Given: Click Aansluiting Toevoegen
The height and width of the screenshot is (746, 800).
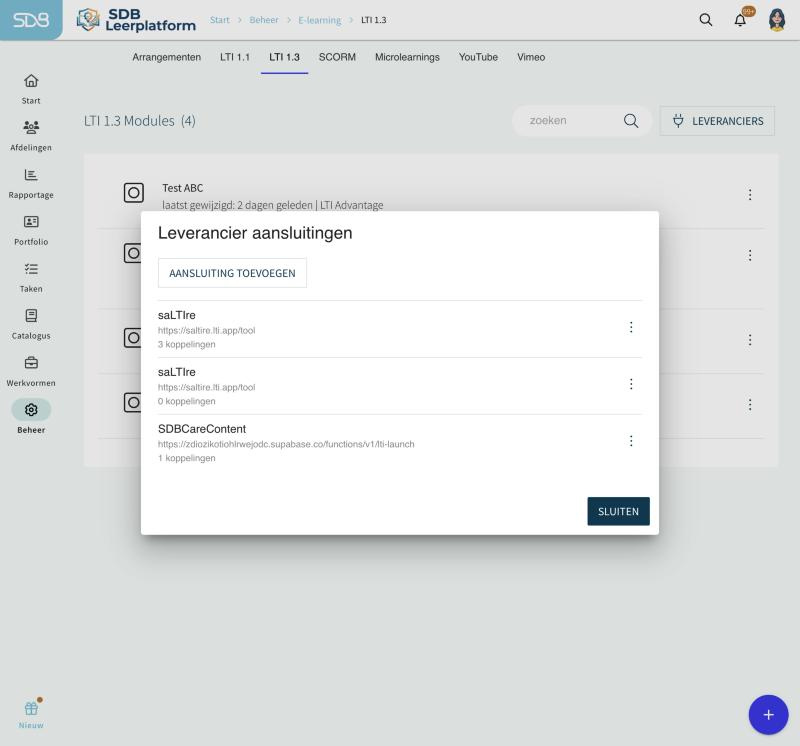Looking at the screenshot, I should tap(232, 273).
